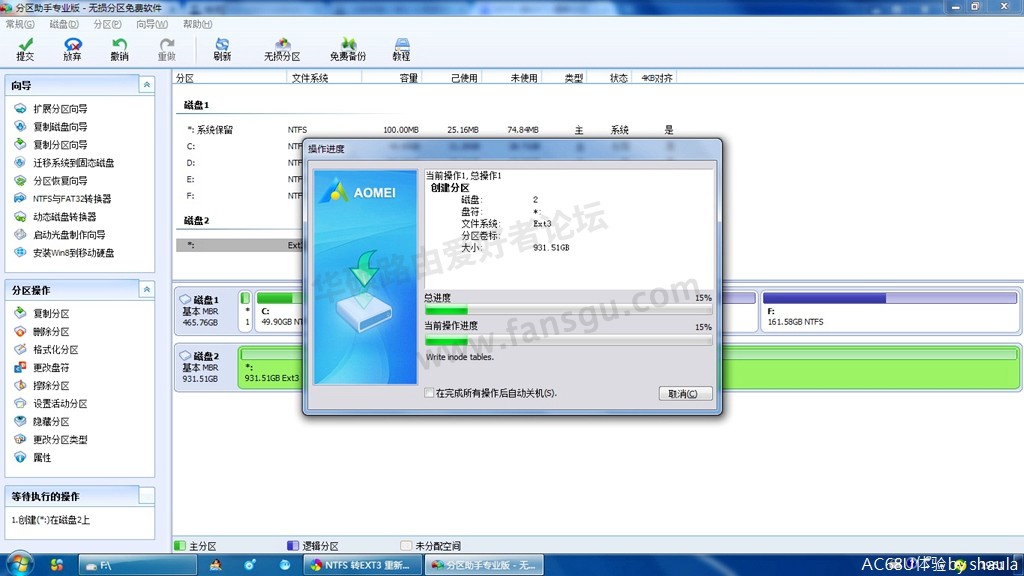Open the Windows Start menu
Viewport: 1024px width, 576px height.
point(20,564)
